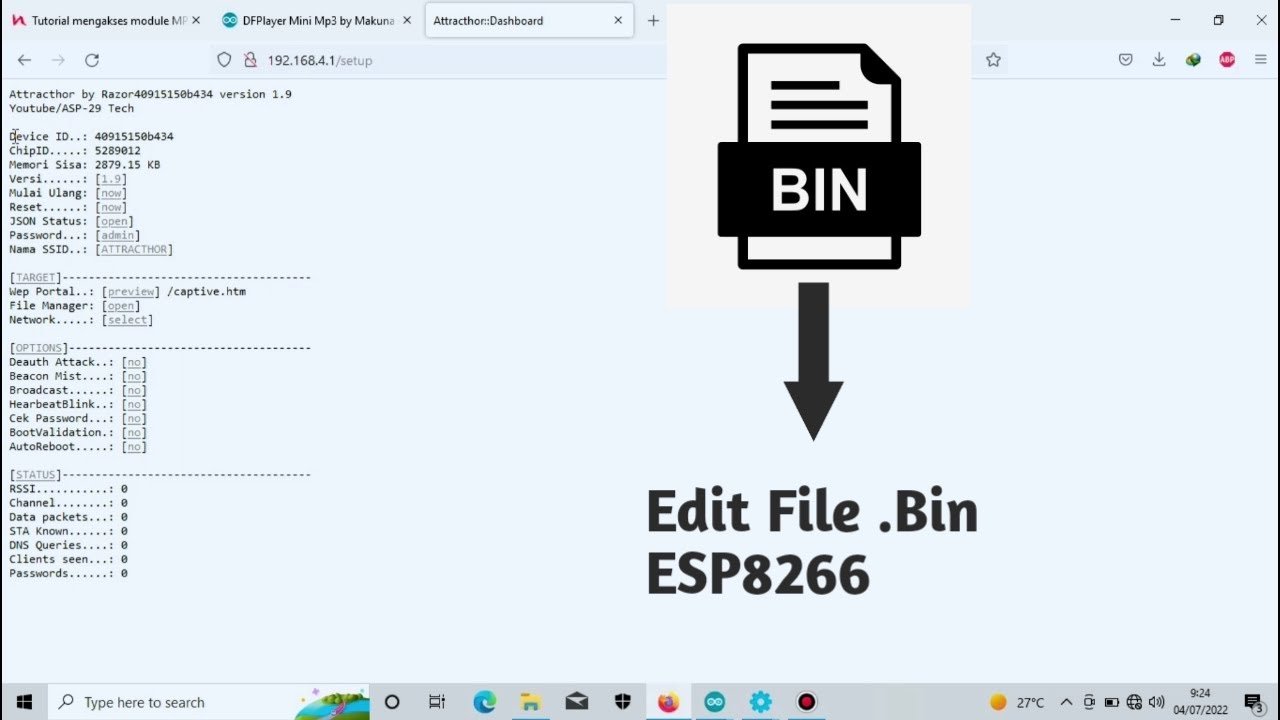
Task: Go back using browser back arrow
Action: pyautogui.click(x=24, y=60)
